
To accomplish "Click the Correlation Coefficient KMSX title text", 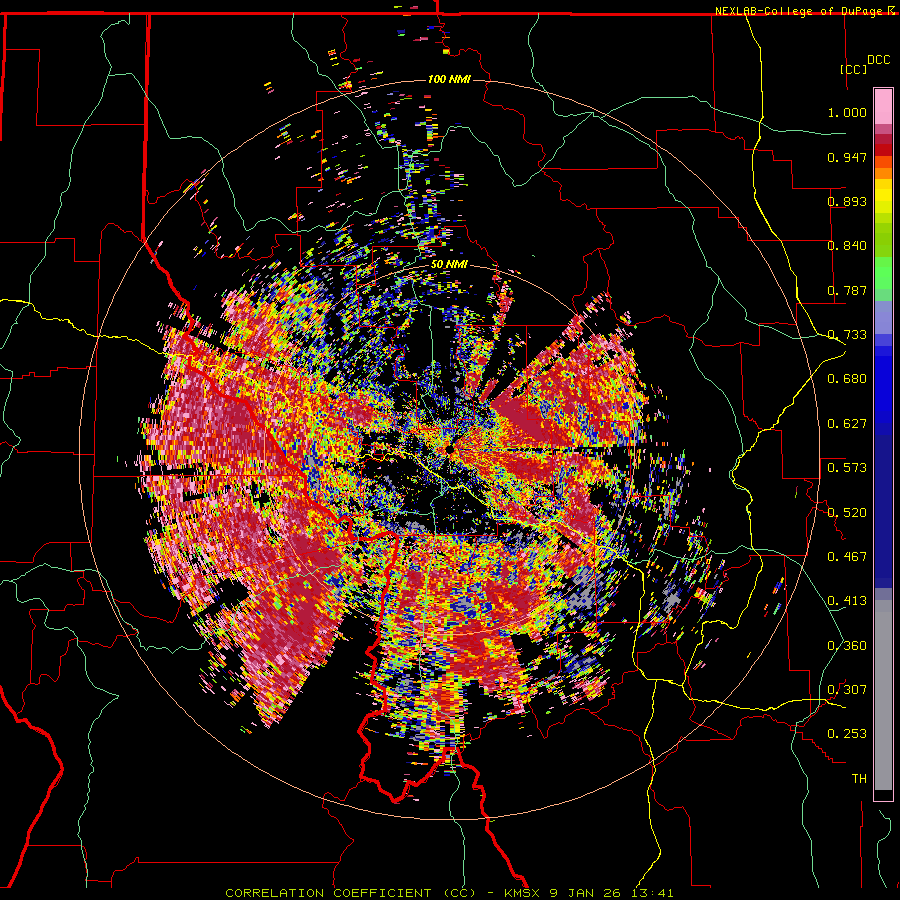I will tap(449, 893).
